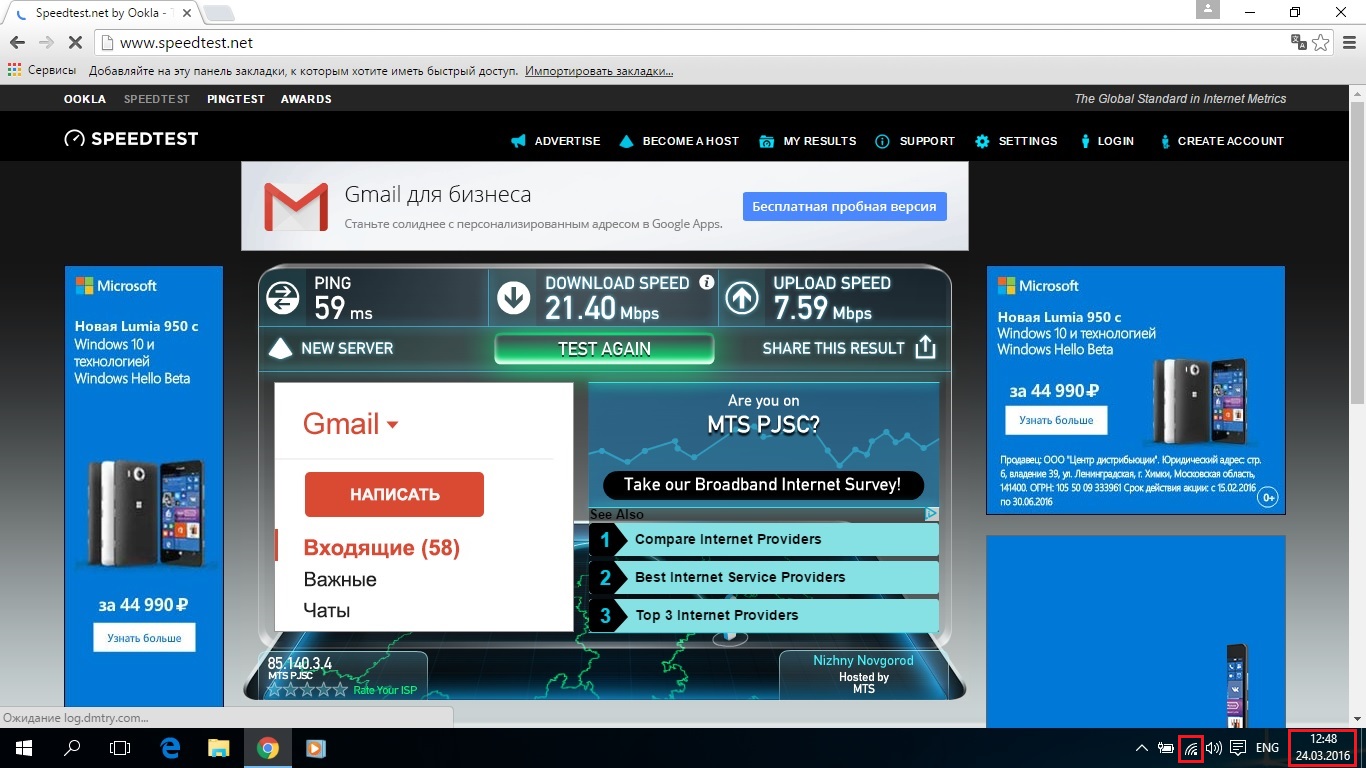This screenshot has width=1366, height=768.
Task: Open Windows Start menu
Action: point(22,747)
